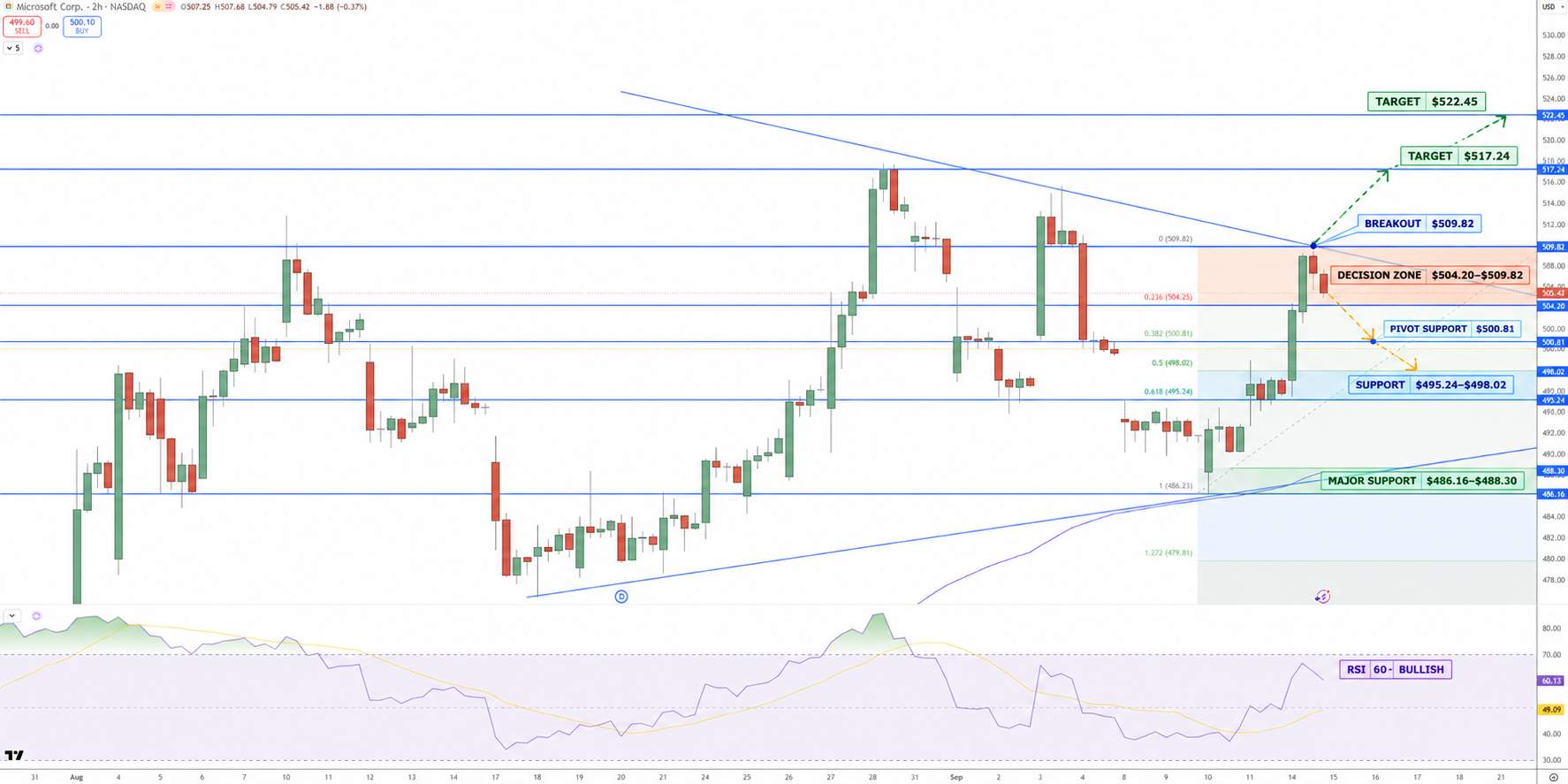1568x784 pixels.
Task: Click the 30.00 level on the RSI scale
Action: (x=1551, y=759)
